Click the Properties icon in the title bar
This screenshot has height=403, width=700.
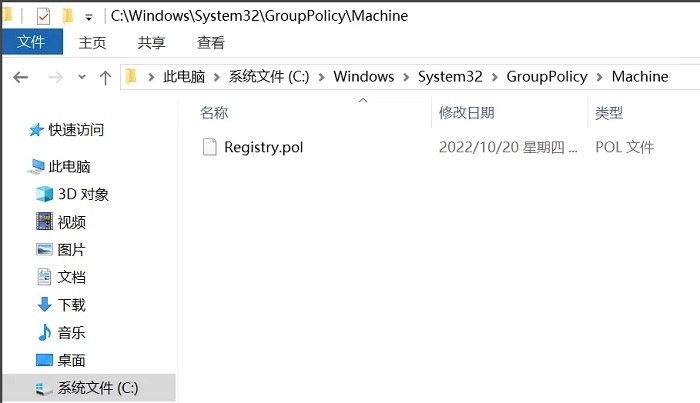click(x=43, y=16)
